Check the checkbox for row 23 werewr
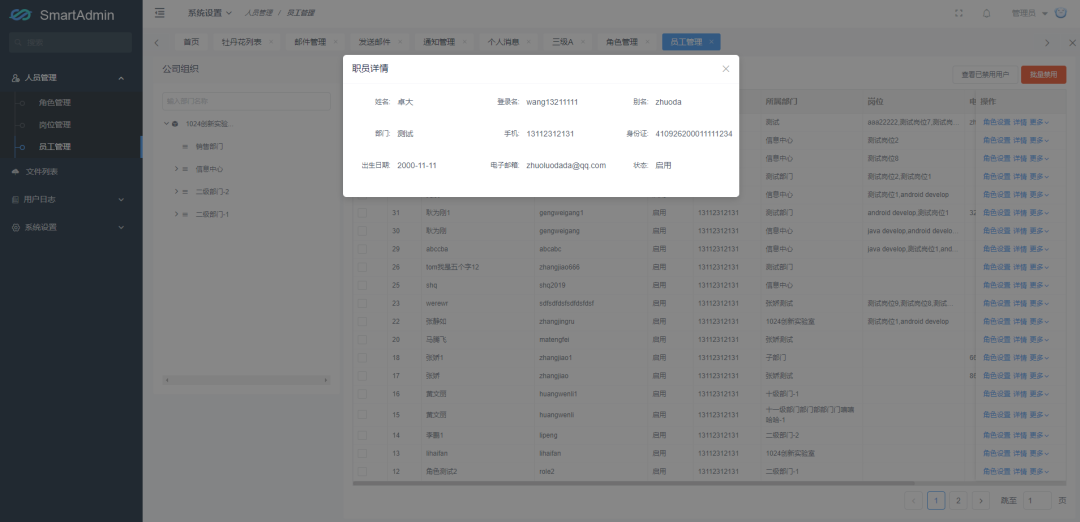1080x522 pixels. tap(362, 303)
